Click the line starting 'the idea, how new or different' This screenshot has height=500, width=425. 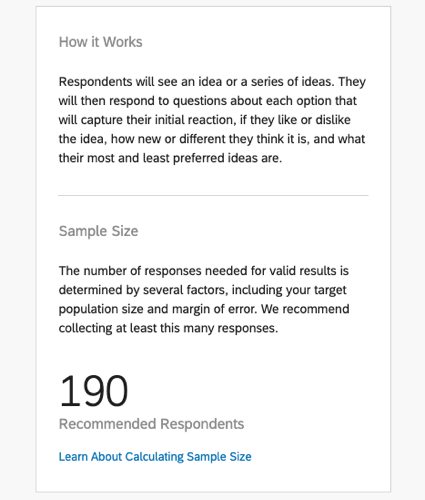212,139
